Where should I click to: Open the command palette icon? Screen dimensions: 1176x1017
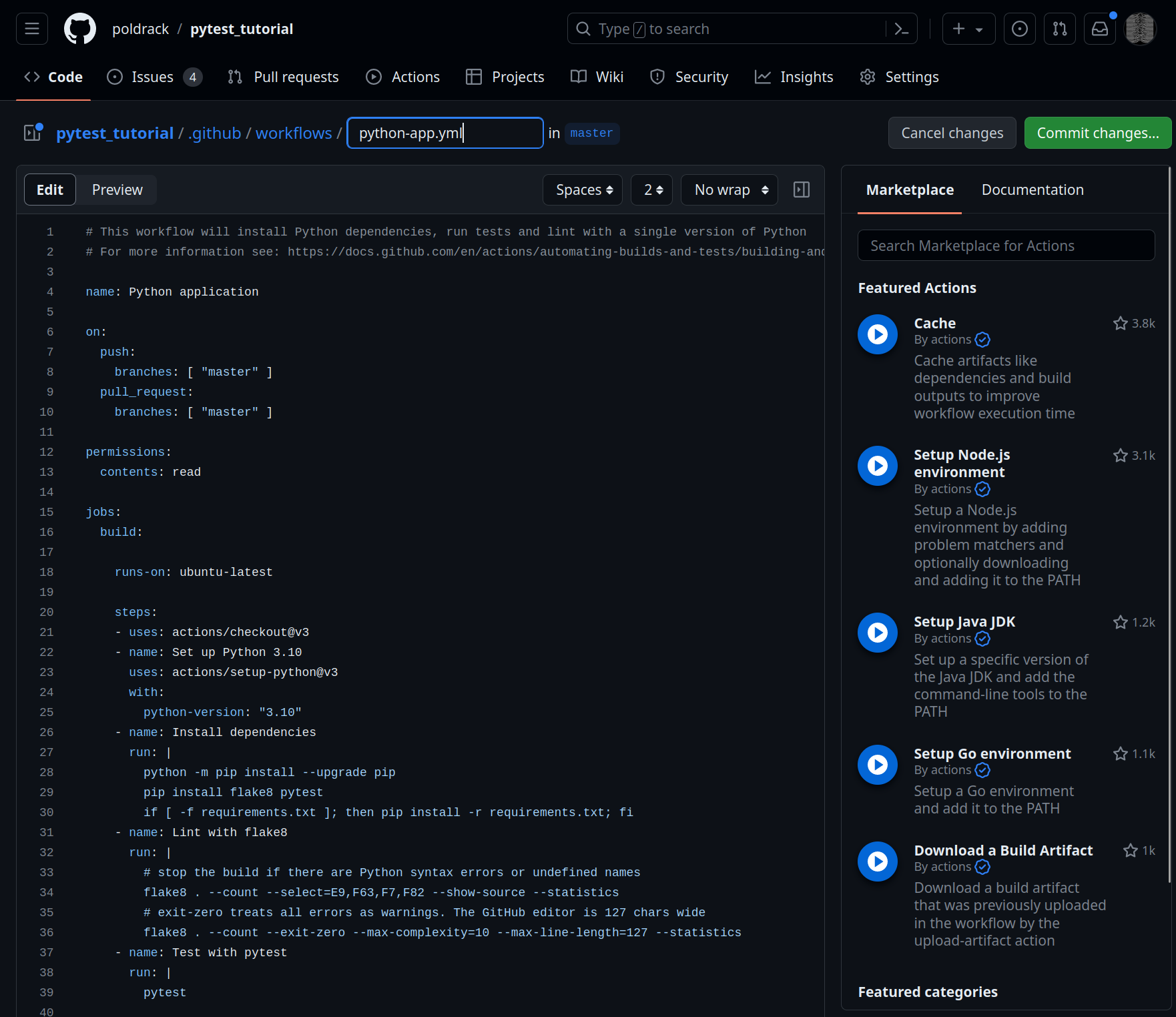coord(901,29)
